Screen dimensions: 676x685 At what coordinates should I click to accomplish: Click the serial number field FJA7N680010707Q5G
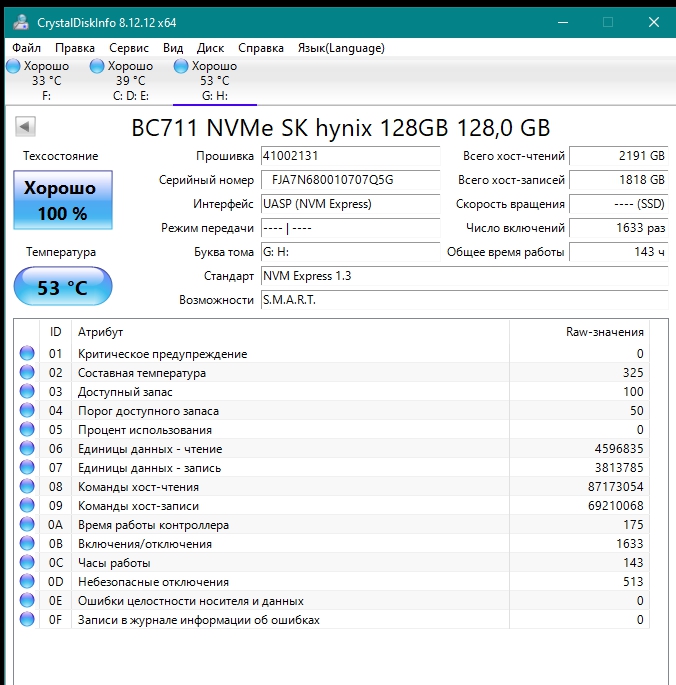(350, 180)
